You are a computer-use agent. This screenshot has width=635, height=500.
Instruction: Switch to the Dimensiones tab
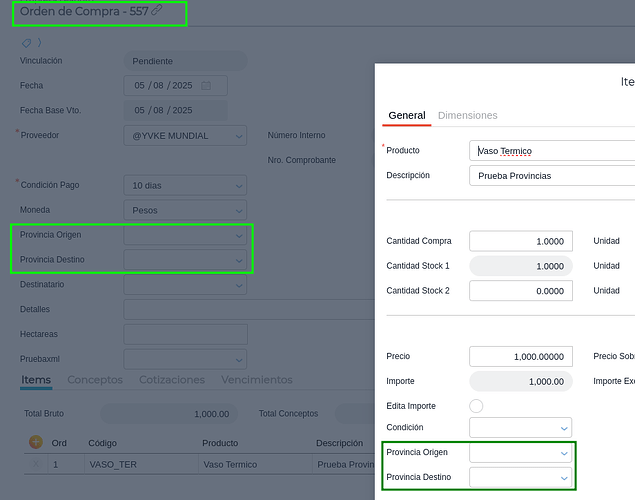[467, 116]
